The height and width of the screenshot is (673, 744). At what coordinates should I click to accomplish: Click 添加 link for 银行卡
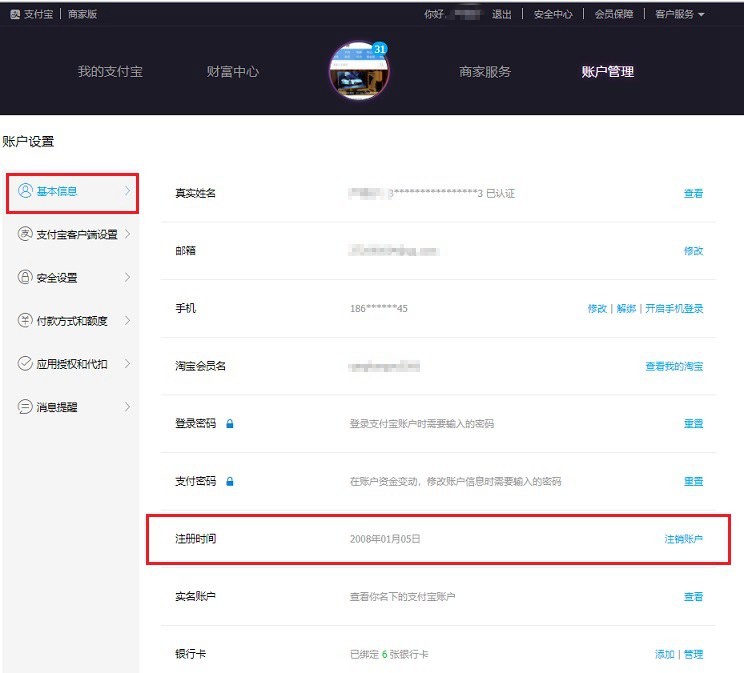click(x=664, y=654)
